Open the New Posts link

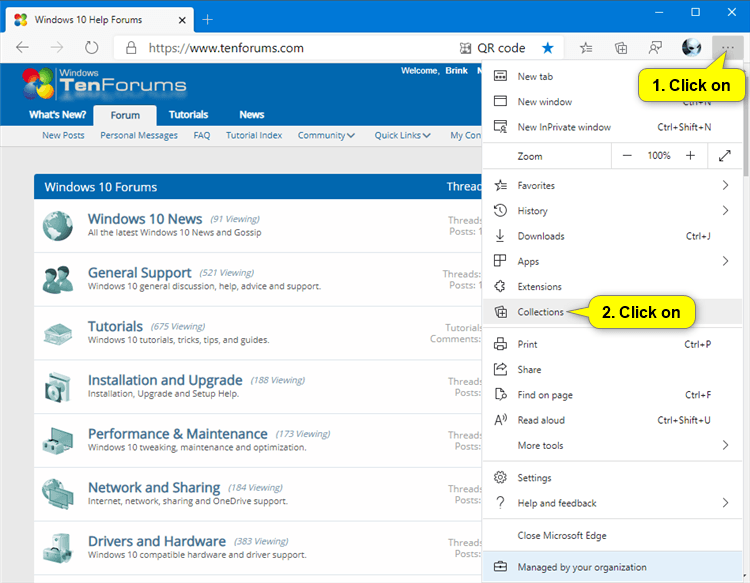(x=63, y=135)
